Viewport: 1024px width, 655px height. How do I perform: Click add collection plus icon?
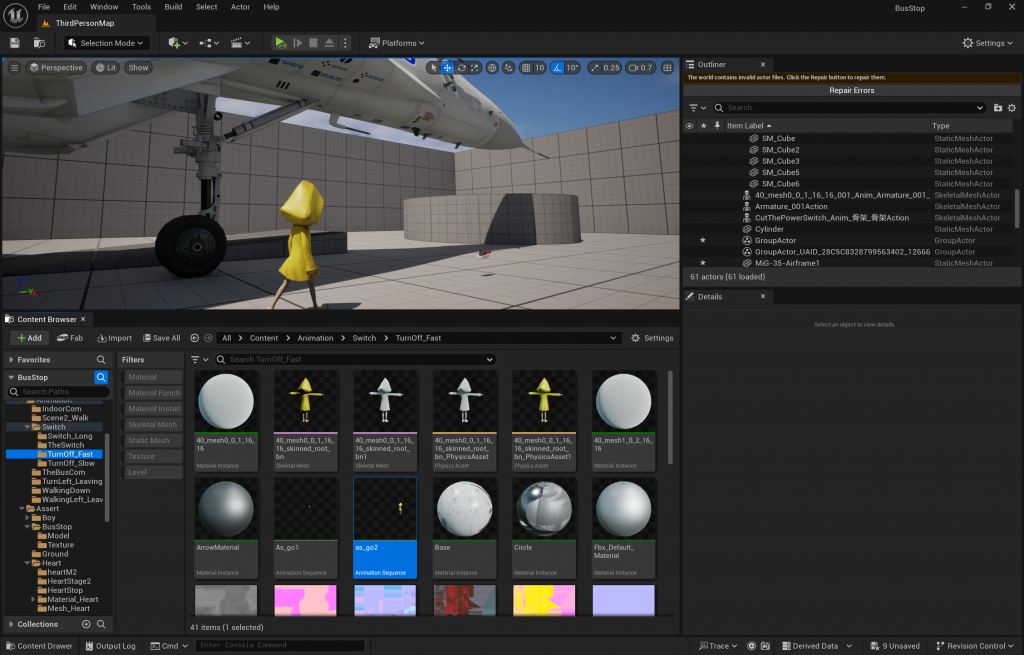tap(86, 624)
